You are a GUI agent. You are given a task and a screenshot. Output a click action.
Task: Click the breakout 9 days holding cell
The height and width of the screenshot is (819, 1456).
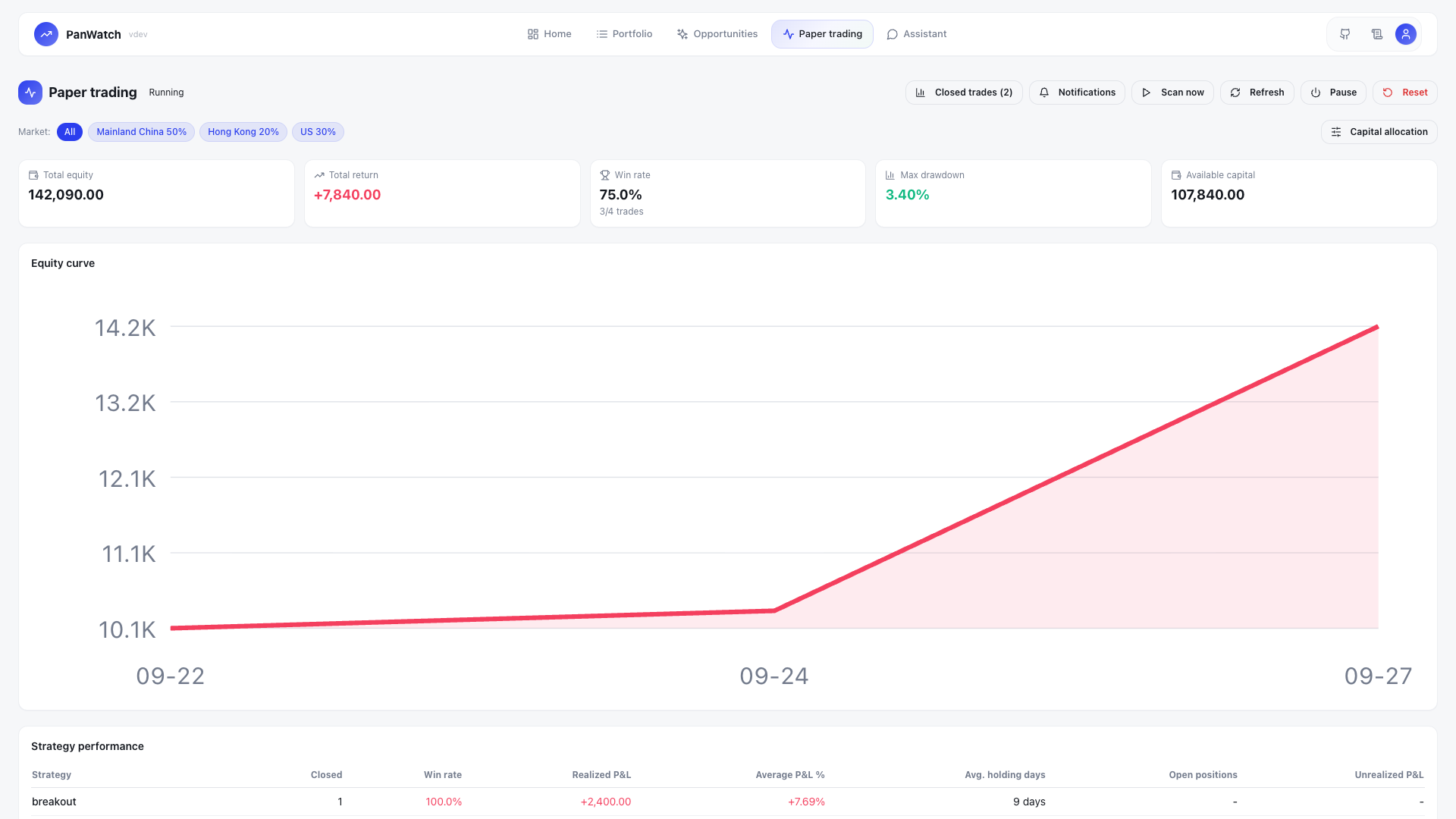(x=1029, y=802)
